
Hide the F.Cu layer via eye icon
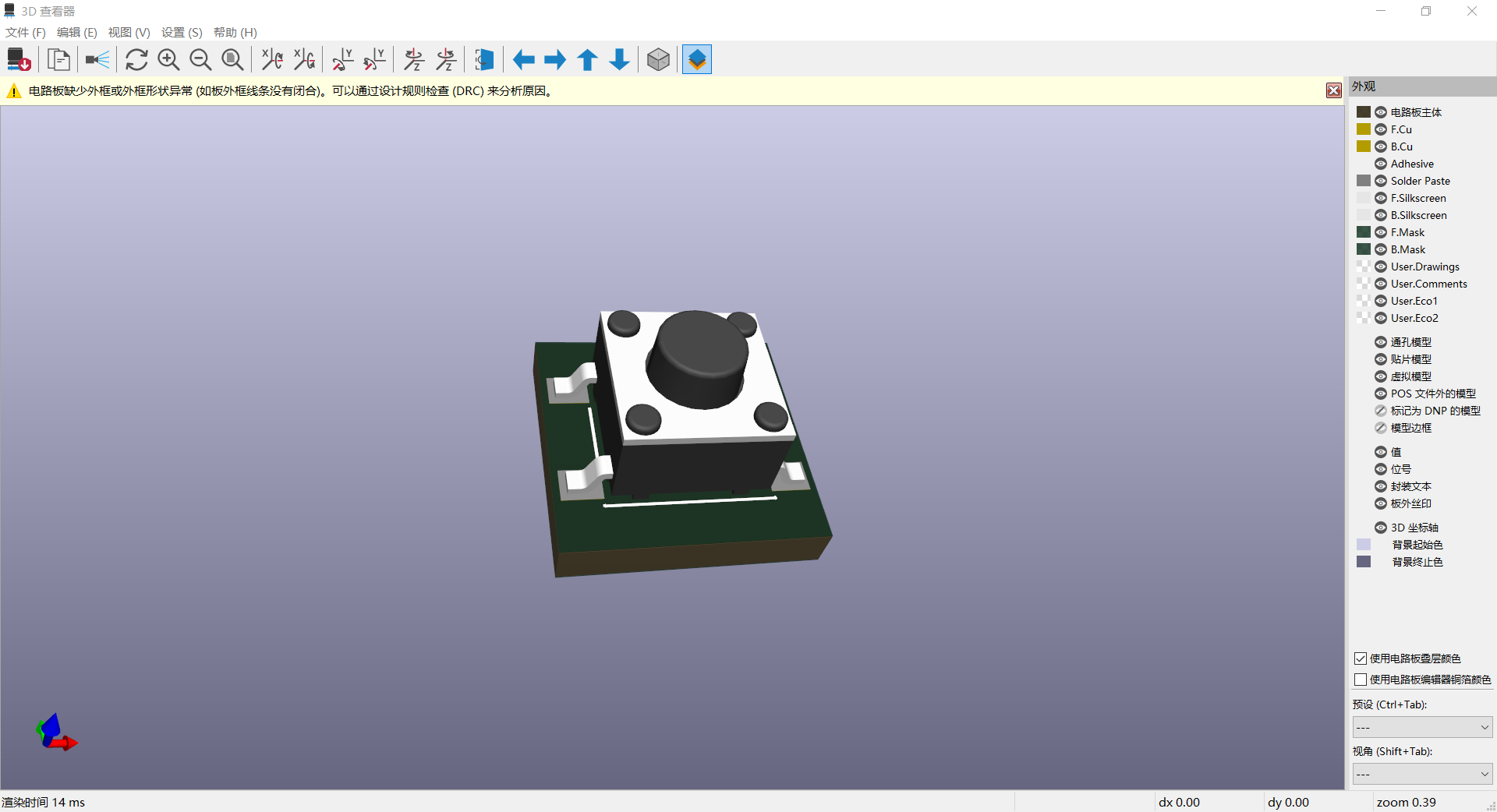[x=1381, y=129]
